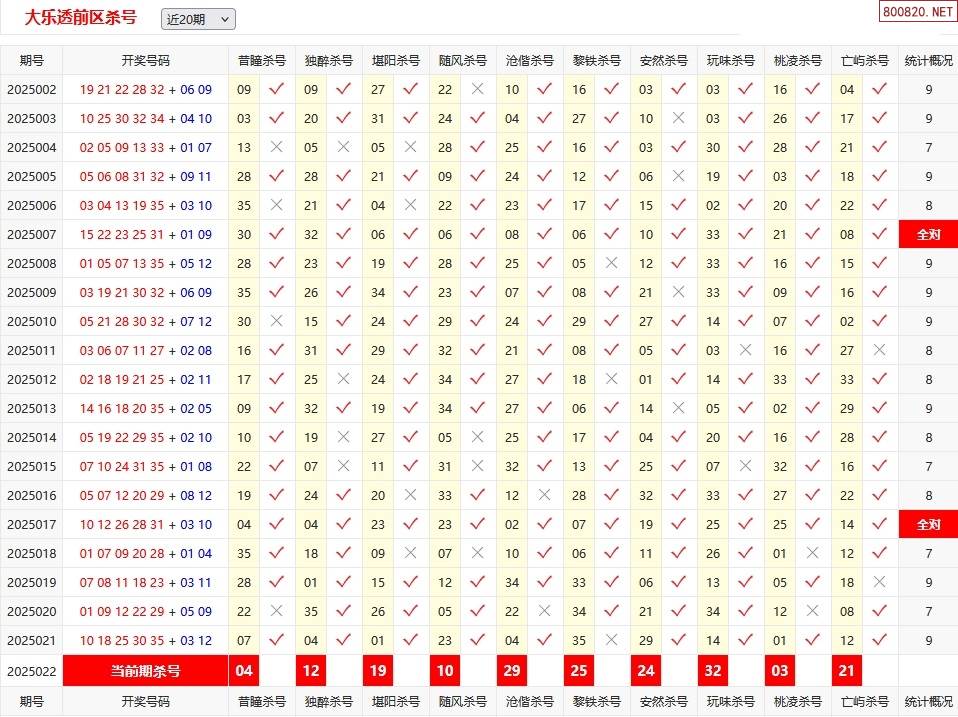The height and width of the screenshot is (717, 958).
Task: Click the red 04 box in the 2025022 row
Action: tap(244, 671)
